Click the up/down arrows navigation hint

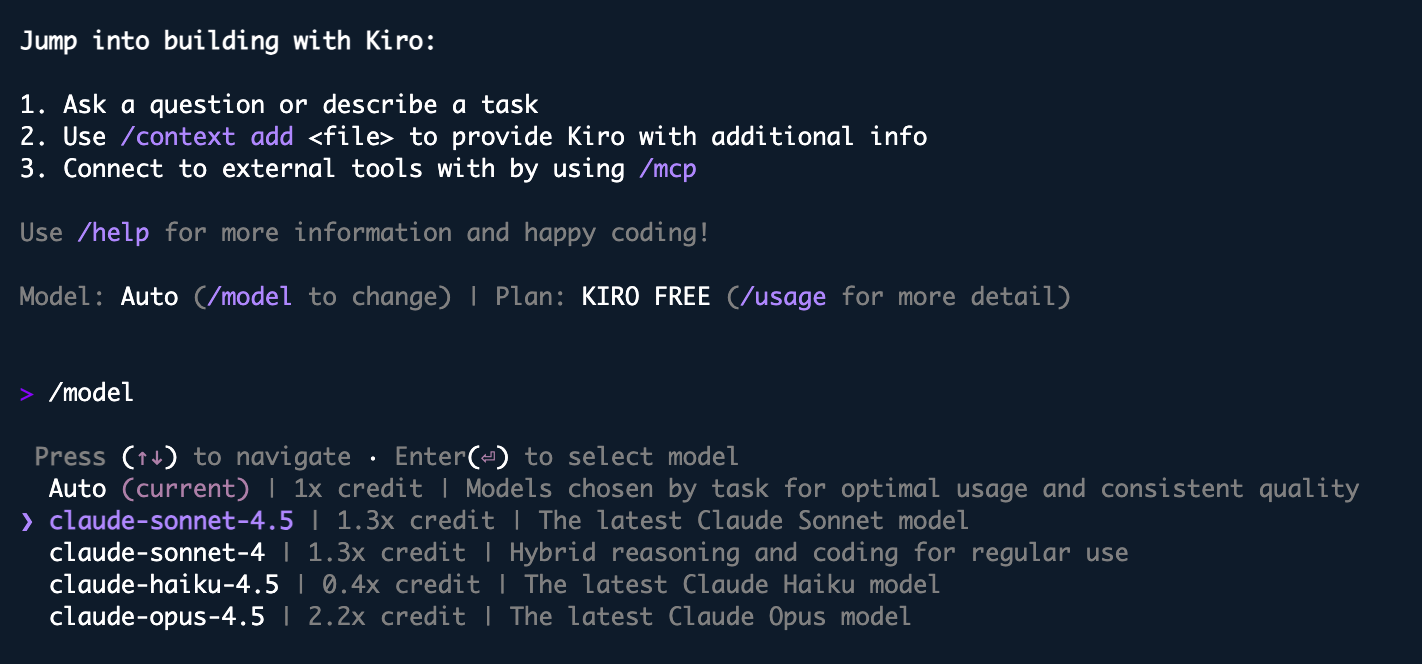(150, 457)
